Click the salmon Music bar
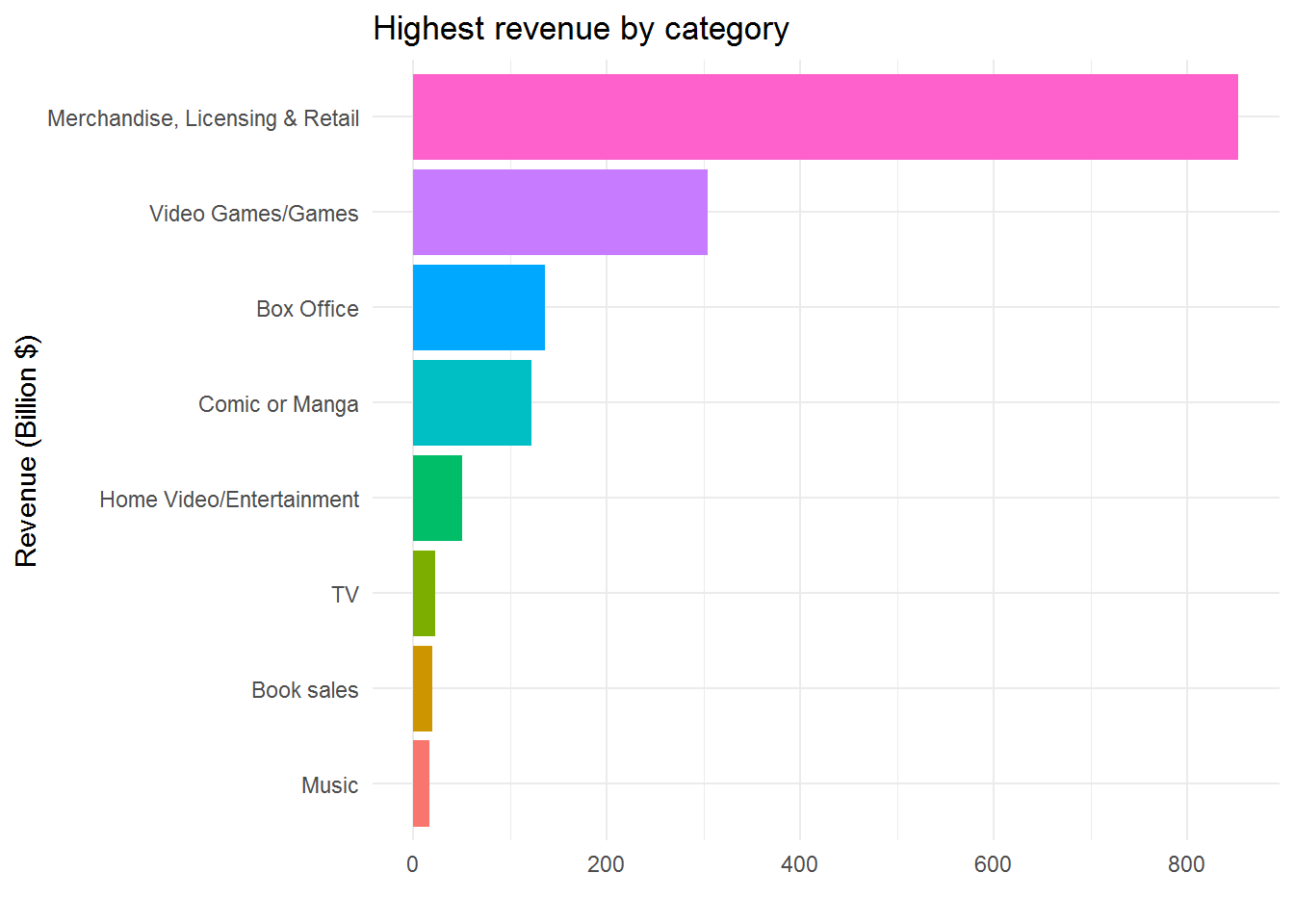 pos(420,784)
